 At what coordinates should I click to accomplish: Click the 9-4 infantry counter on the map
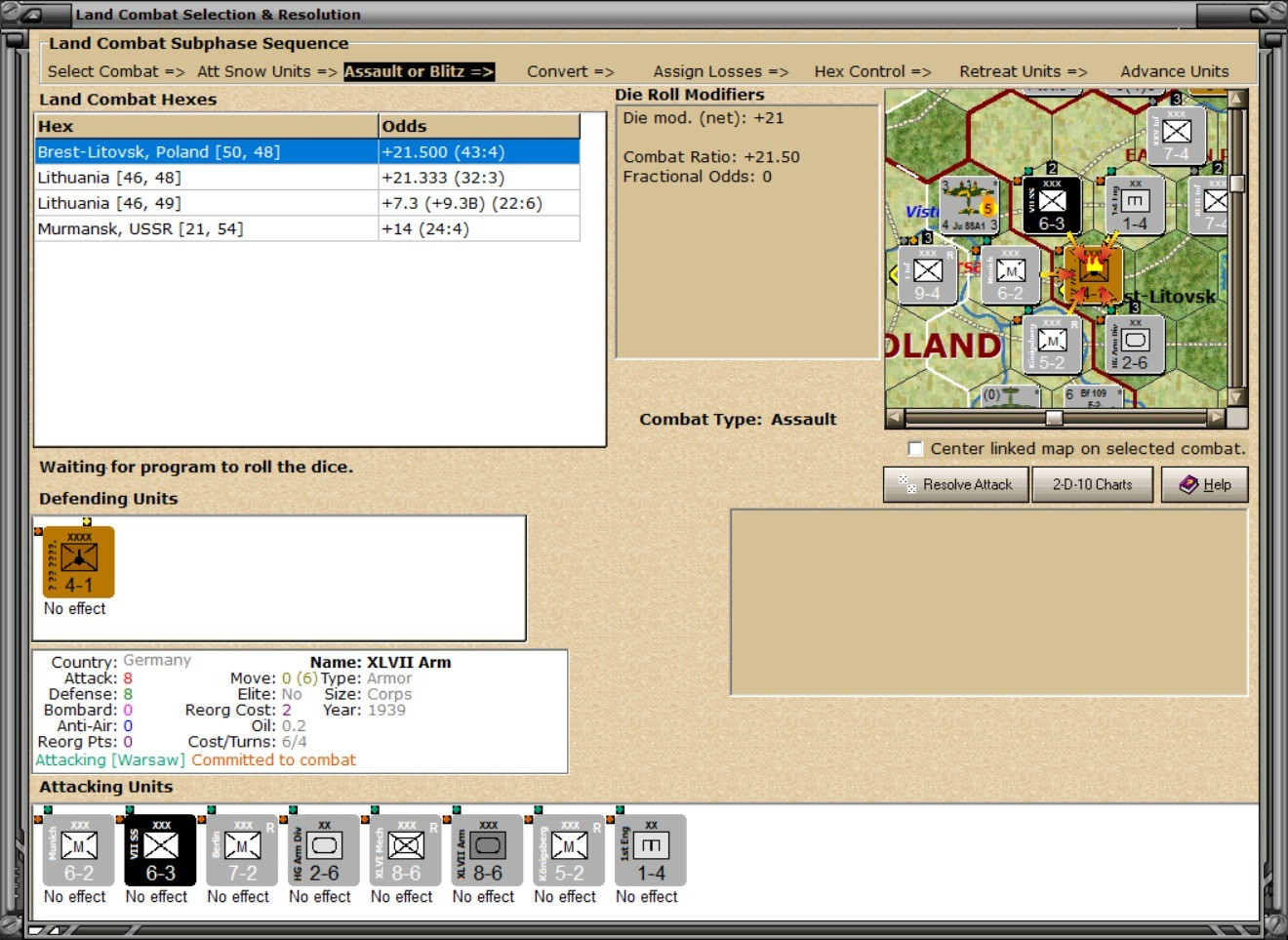click(927, 276)
